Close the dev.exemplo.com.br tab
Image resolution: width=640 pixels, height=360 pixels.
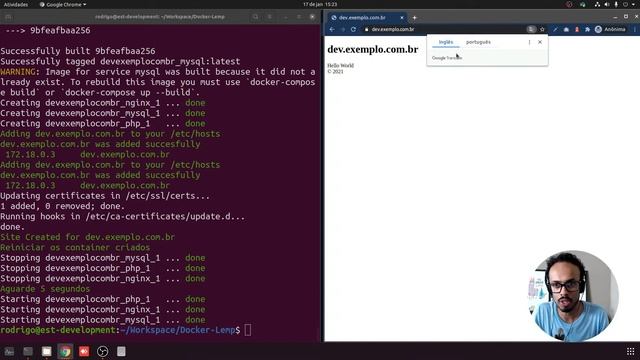(x=402, y=18)
